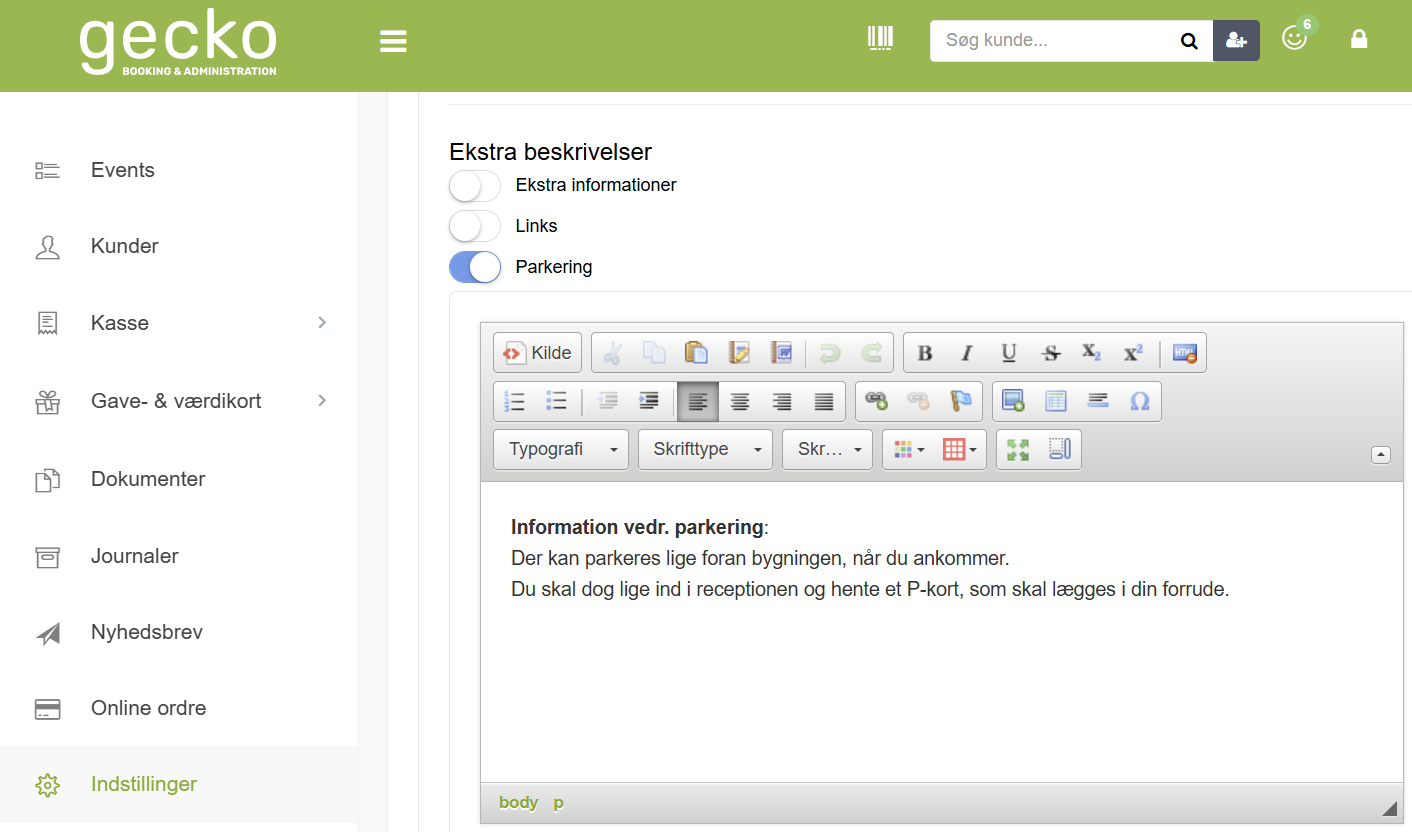This screenshot has width=1412, height=832.
Task: Enable the Ekstra informationer toggle
Action: (474, 186)
